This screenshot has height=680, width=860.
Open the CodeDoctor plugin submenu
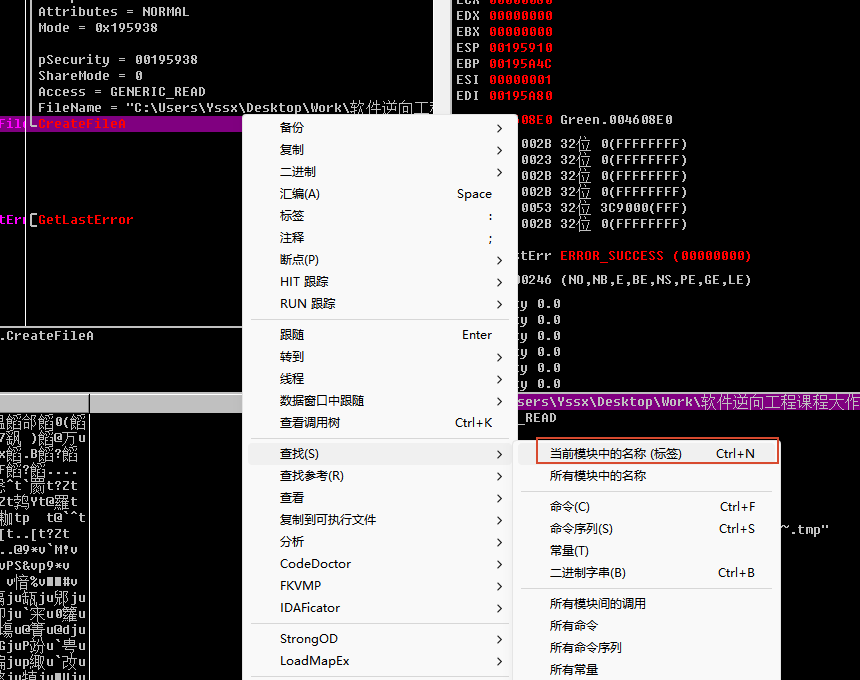click(380, 563)
